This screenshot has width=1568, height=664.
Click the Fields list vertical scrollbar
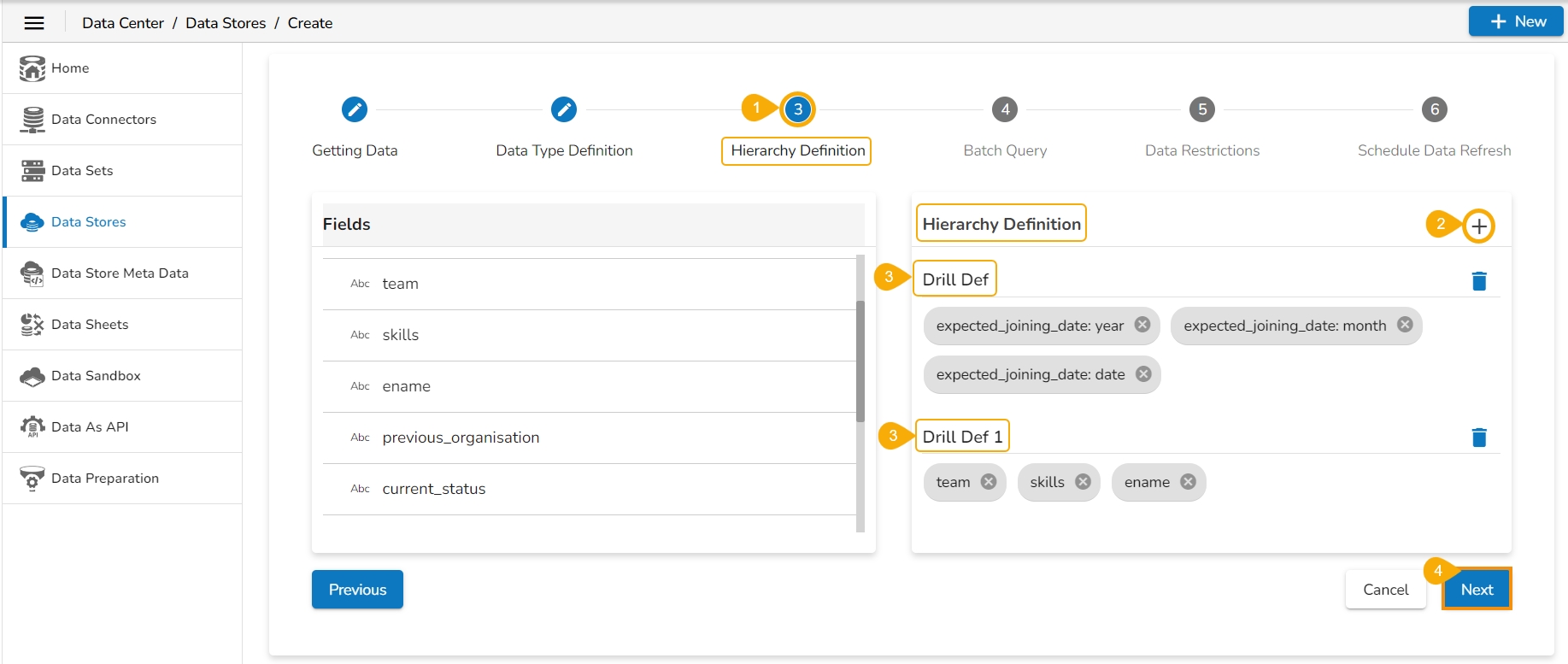click(860, 361)
